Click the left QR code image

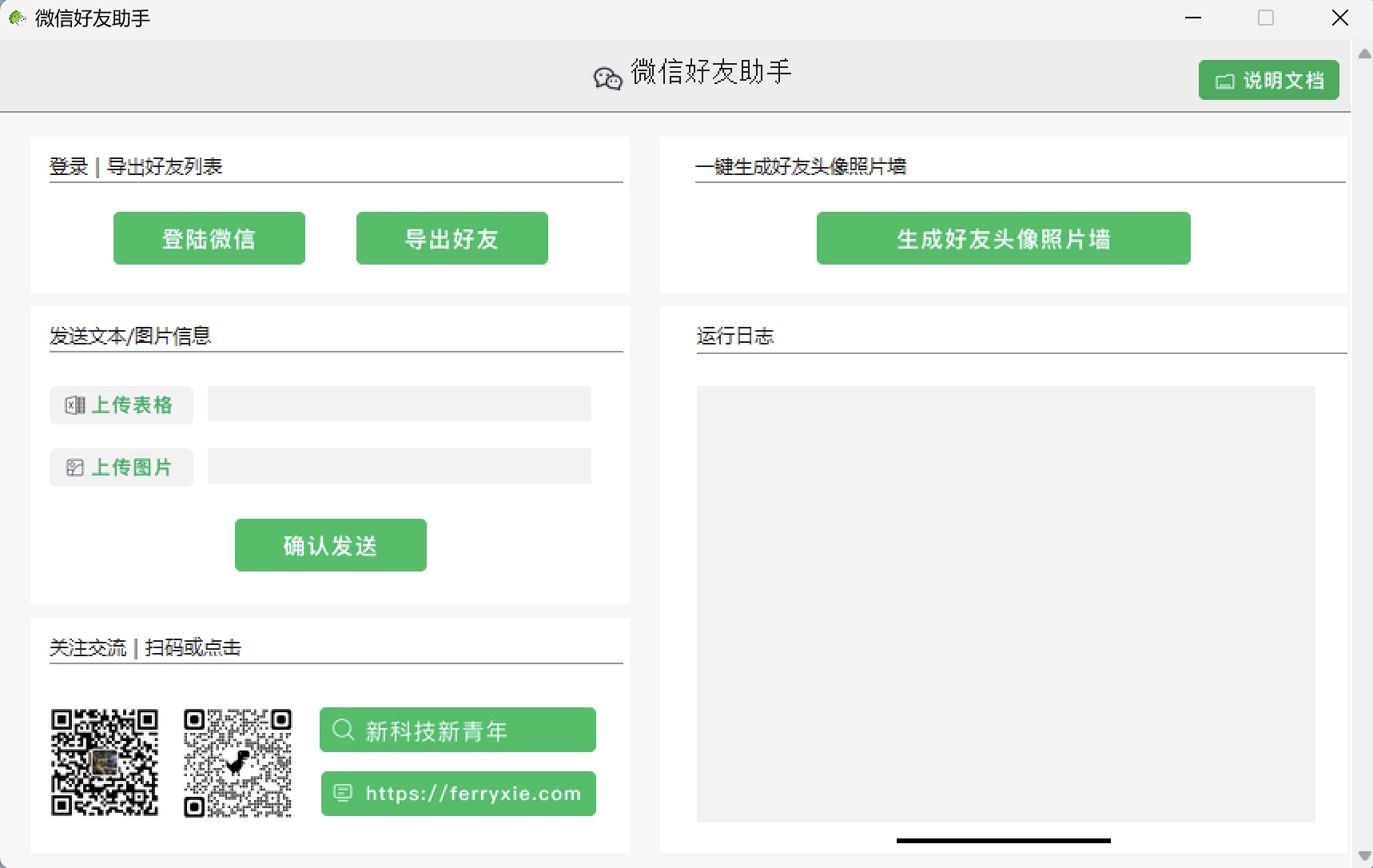[104, 762]
